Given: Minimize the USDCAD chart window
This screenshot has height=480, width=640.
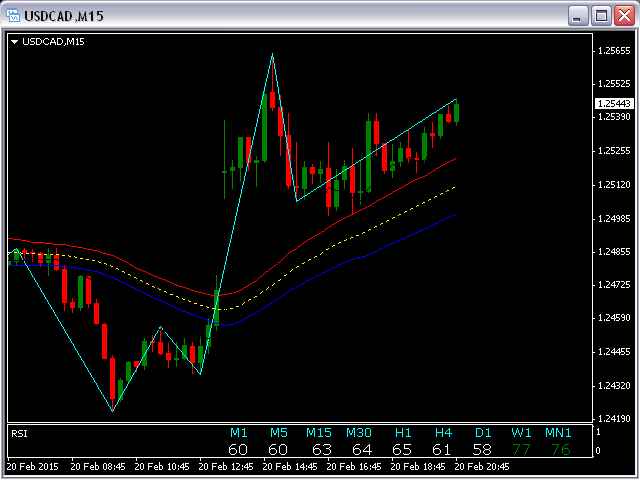Looking at the screenshot, I should (x=577, y=16).
